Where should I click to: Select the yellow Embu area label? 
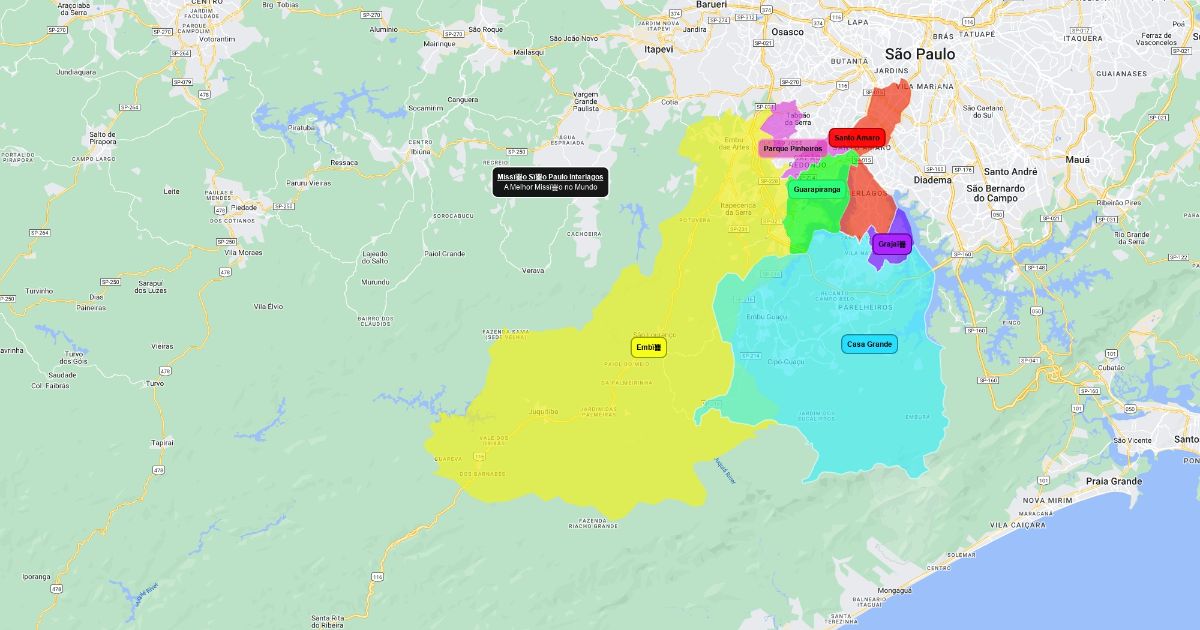coord(648,347)
